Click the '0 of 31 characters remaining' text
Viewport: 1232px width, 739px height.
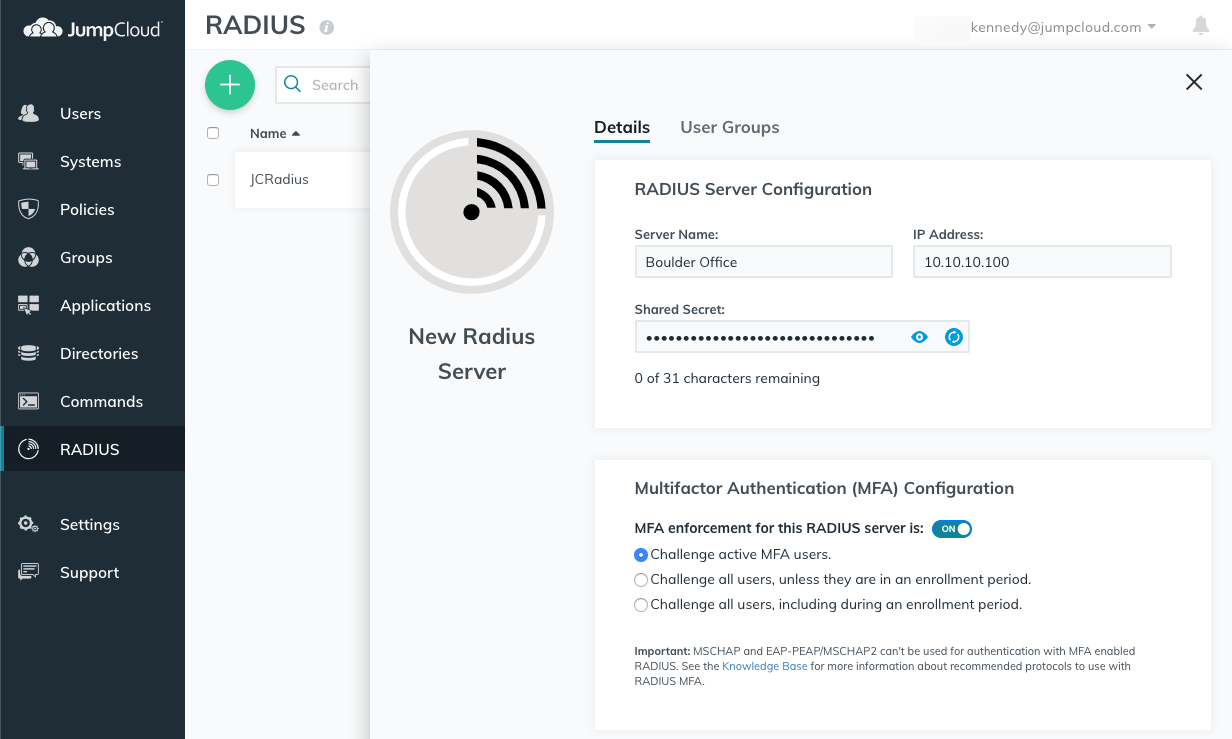tap(727, 378)
